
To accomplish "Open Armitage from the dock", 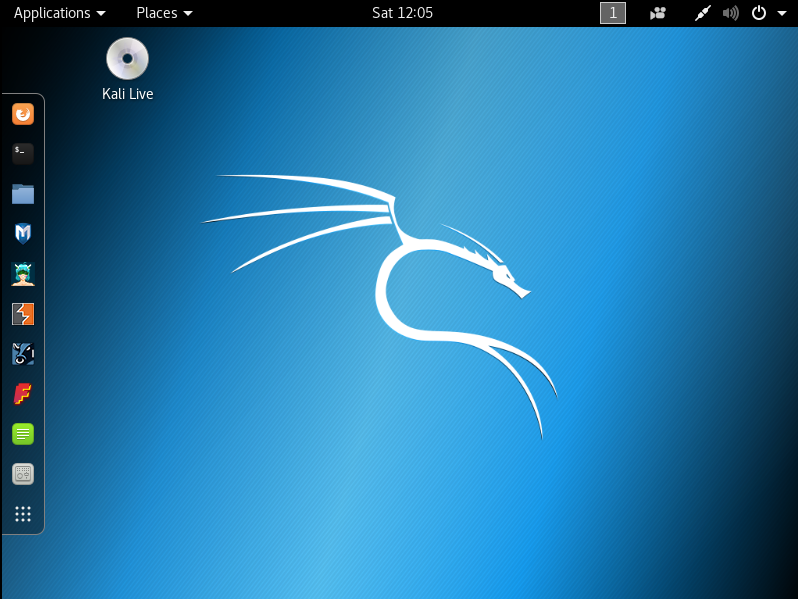I will pos(23,274).
